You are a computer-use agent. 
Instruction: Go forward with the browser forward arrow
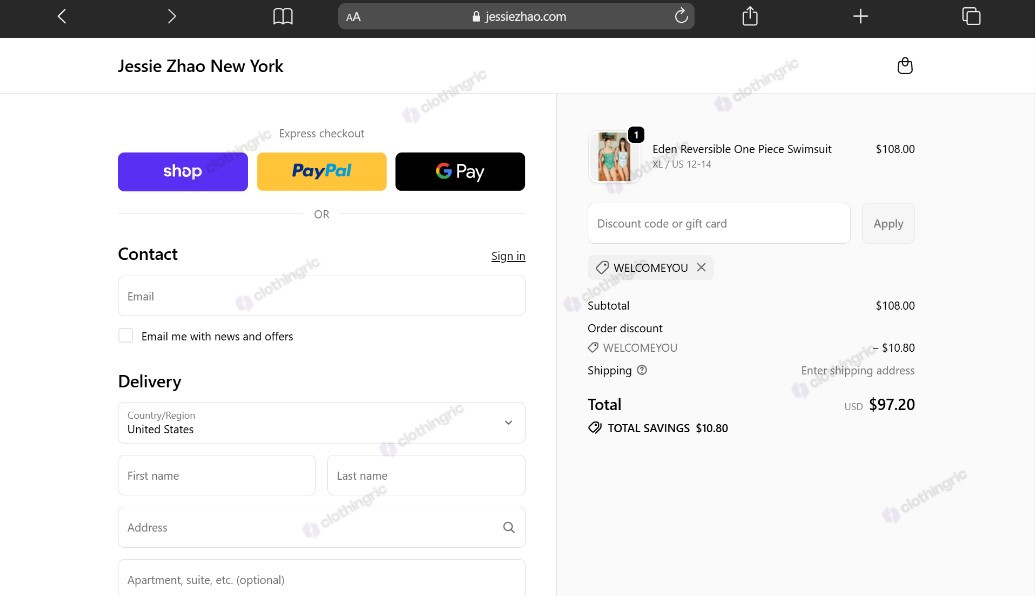[172, 16]
